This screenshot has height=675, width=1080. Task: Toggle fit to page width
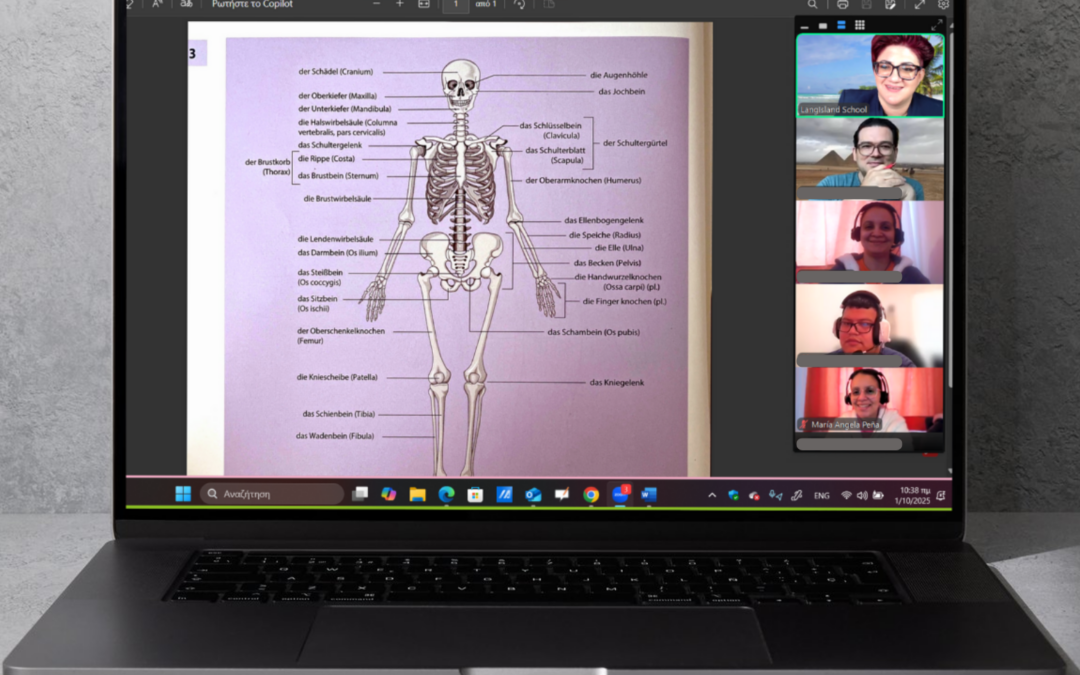coord(424,5)
